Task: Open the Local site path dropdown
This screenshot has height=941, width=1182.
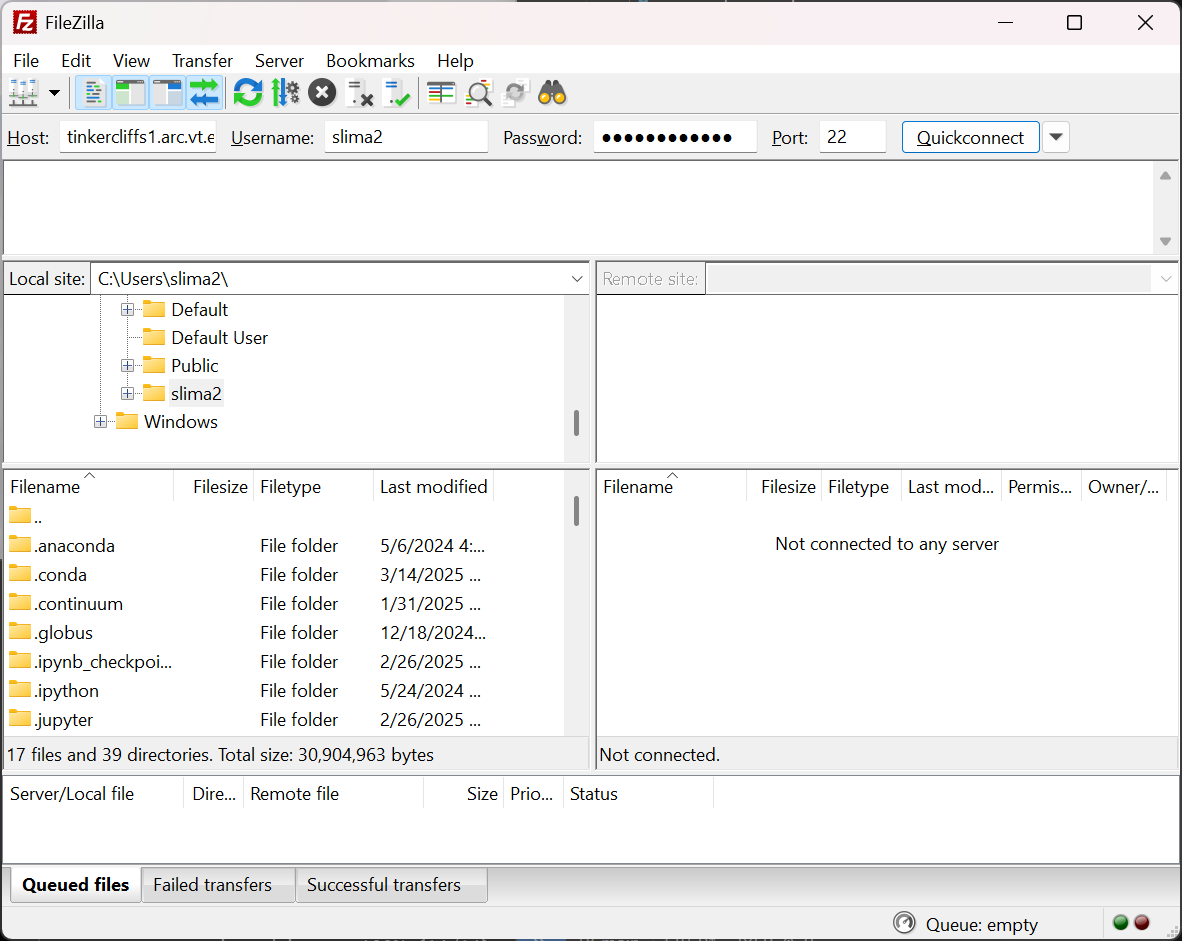Action: [x=577, y=279]
